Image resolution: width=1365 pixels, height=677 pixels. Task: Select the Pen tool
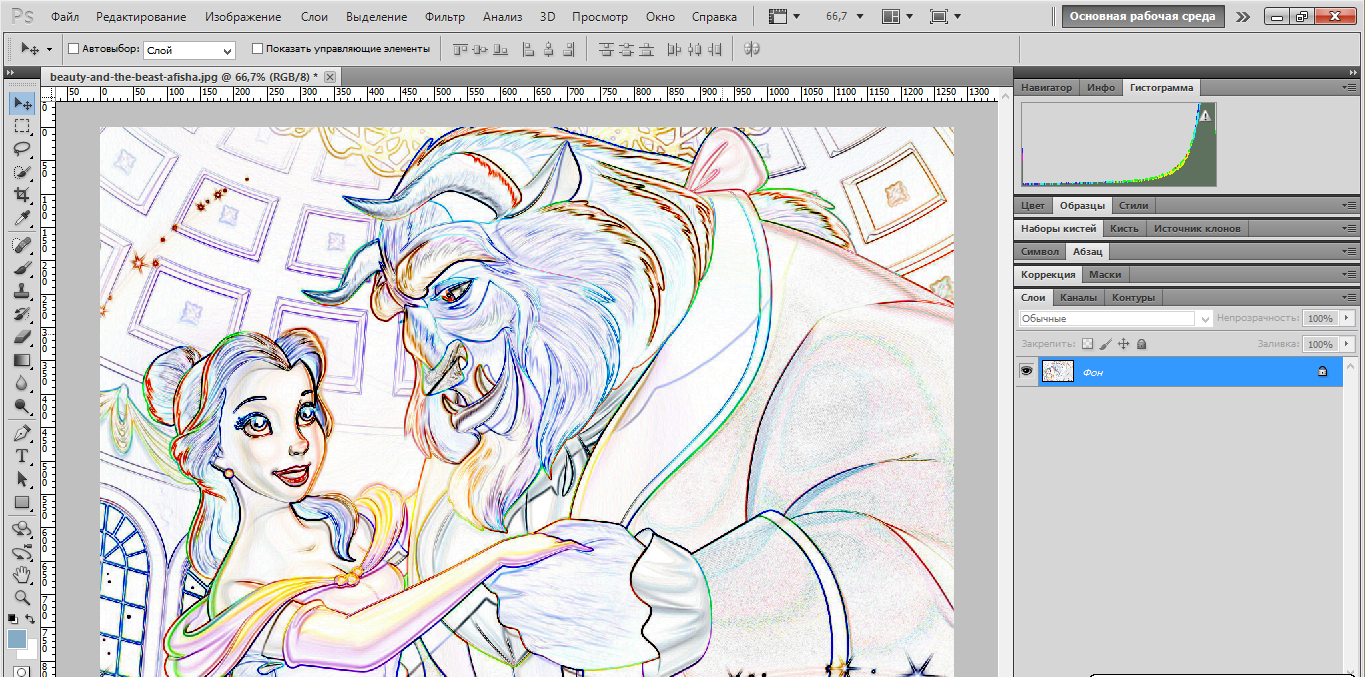[x=22, y=434]
